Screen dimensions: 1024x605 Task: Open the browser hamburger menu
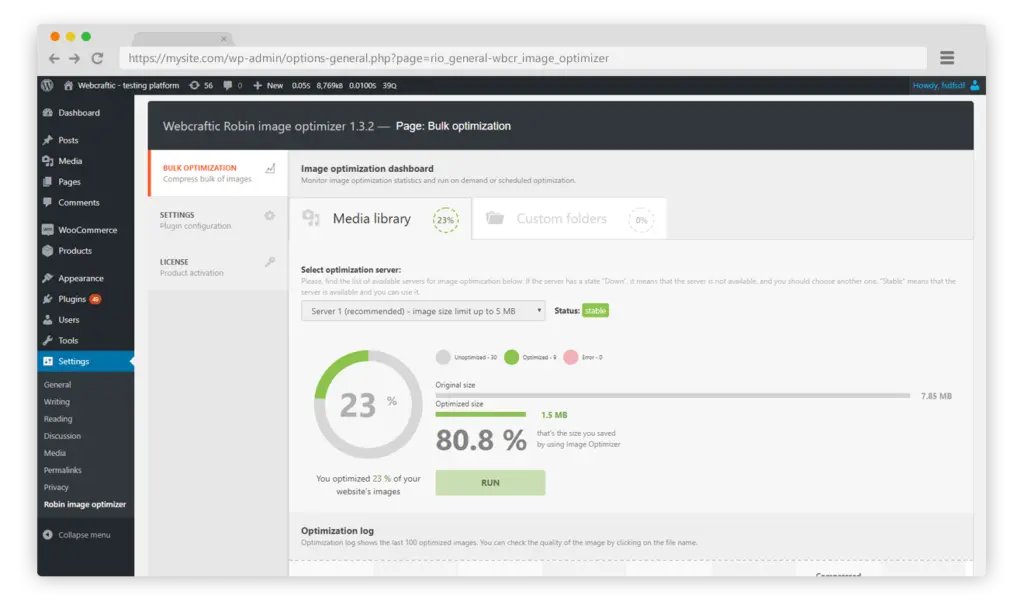click(x=946, y=57)
